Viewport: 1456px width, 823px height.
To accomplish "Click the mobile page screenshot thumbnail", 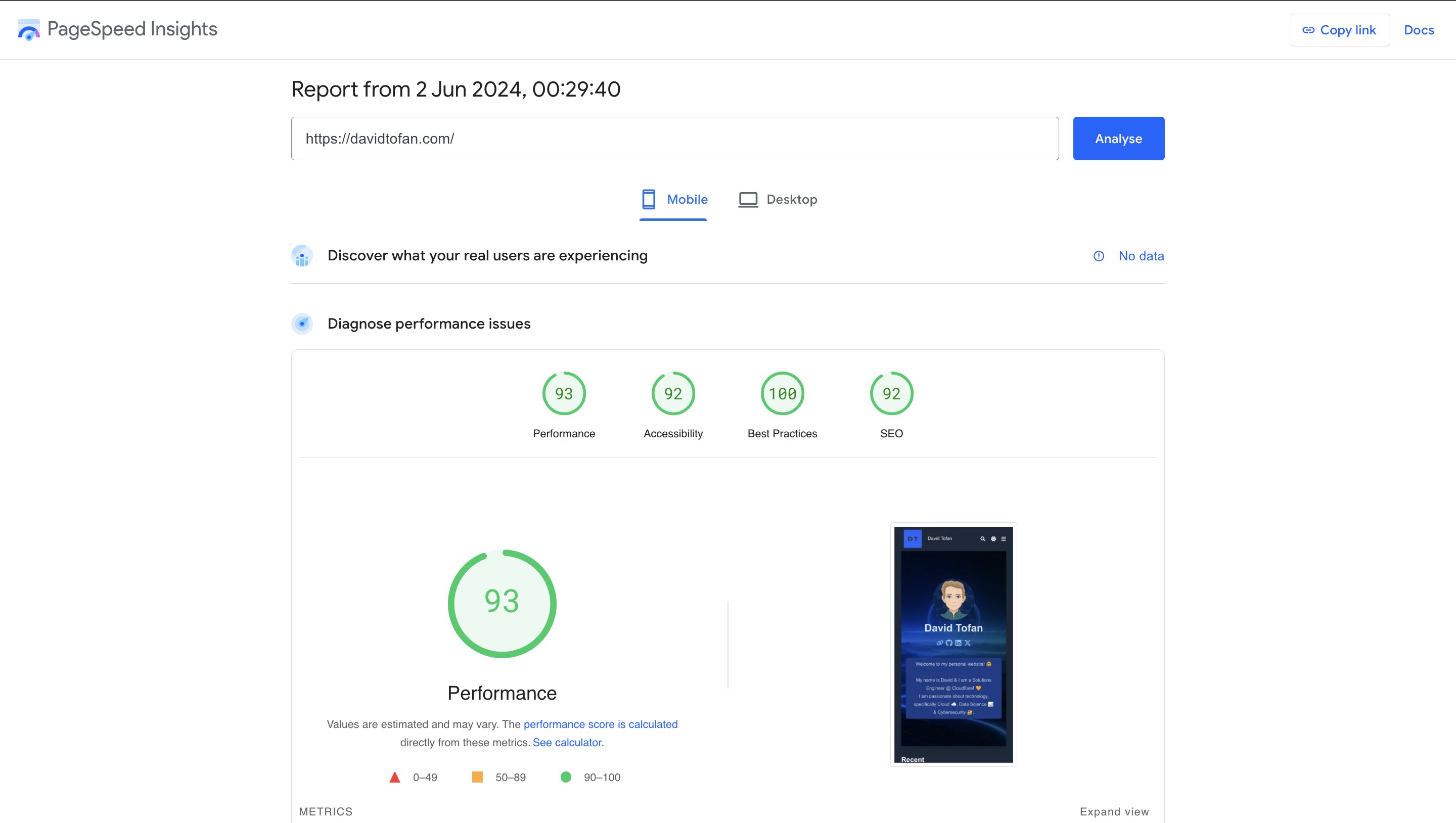I will tap(953, 645).
